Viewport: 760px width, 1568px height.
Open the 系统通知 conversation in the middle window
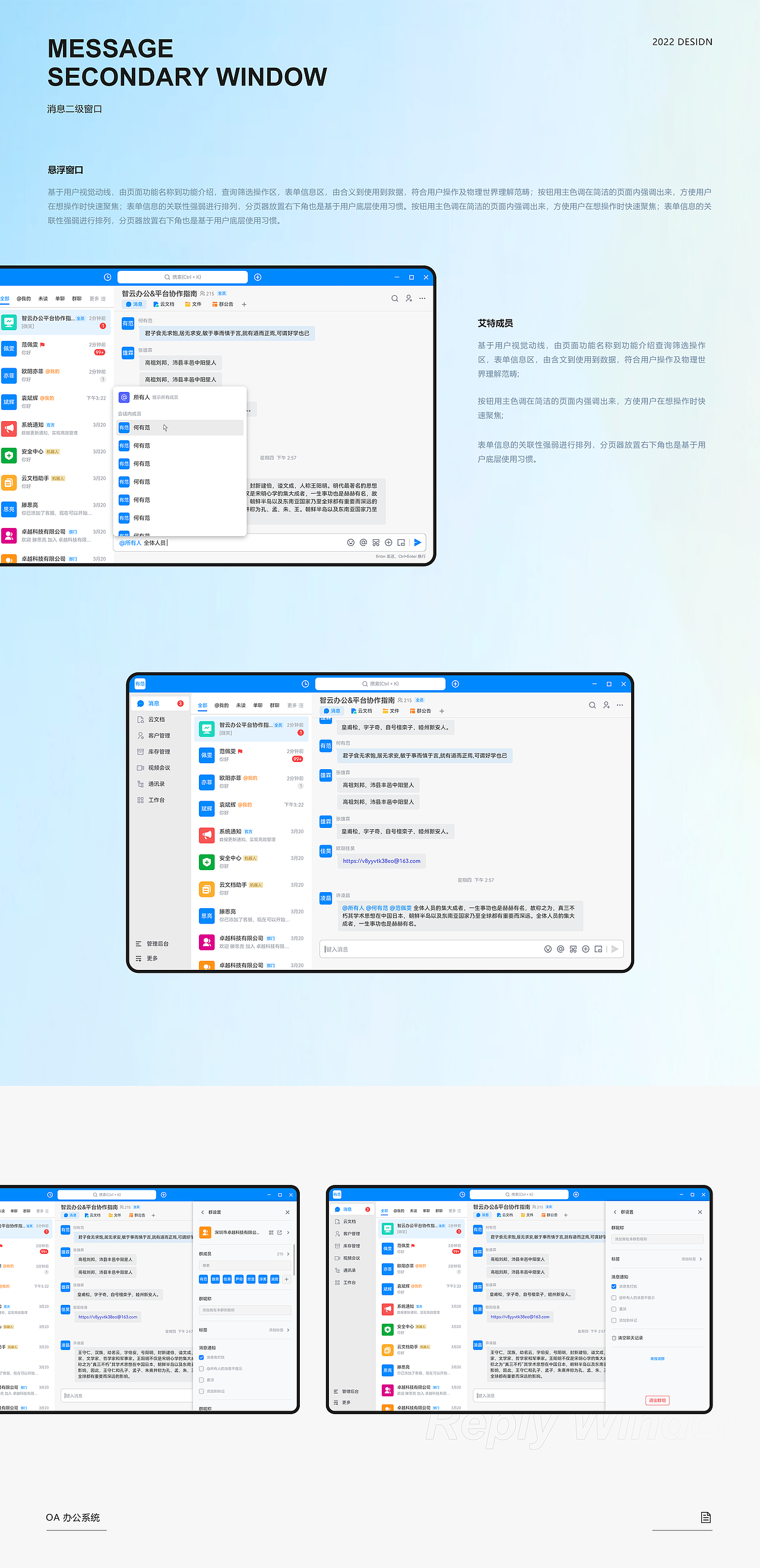click(252, 835)
